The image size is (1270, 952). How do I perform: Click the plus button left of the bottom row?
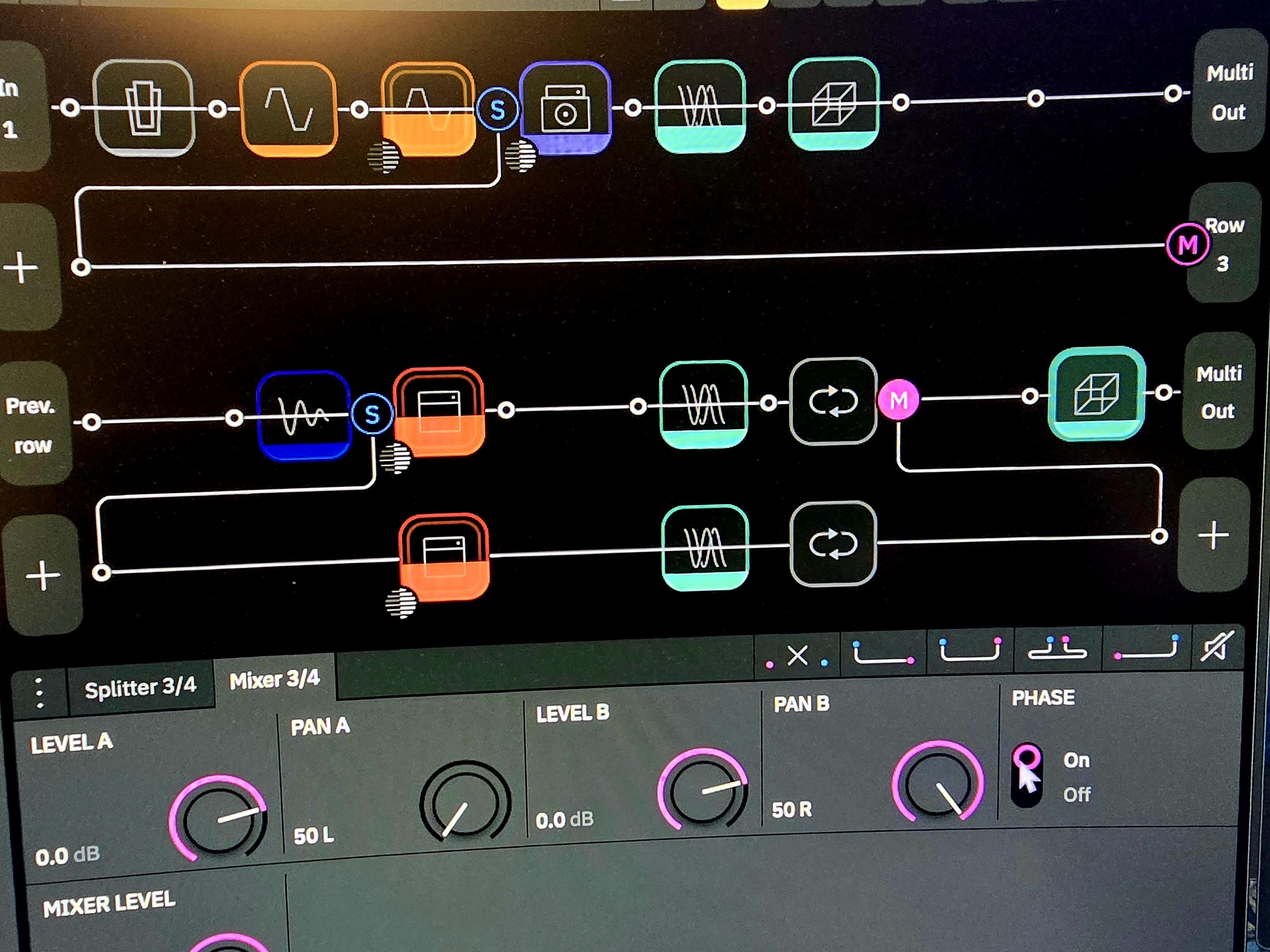[x=43, y=575]
